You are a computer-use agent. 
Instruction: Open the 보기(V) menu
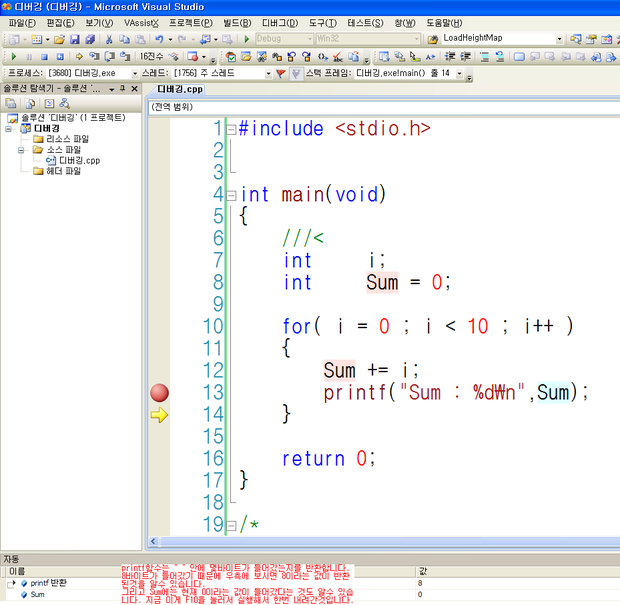[99, 23]
